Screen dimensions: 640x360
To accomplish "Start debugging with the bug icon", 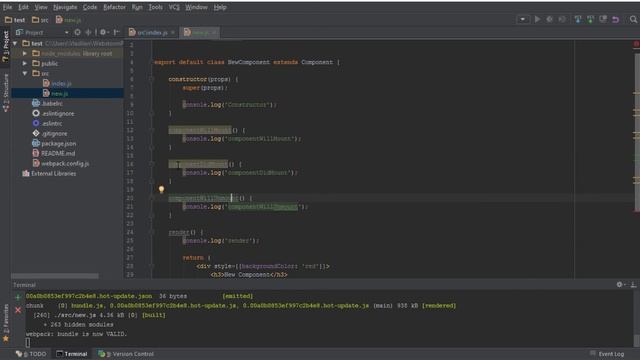I will (549, 19).
